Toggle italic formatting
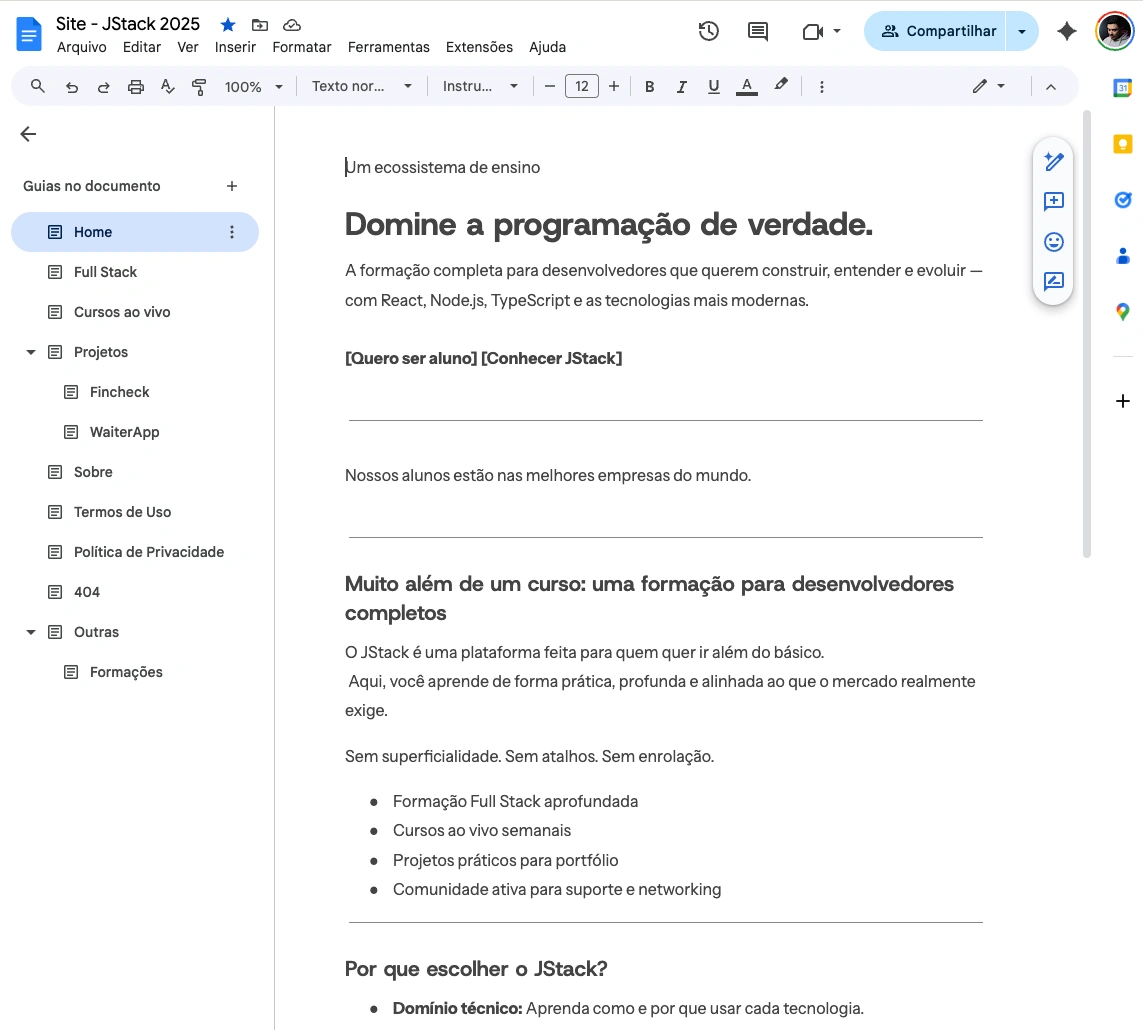This screenshot has height=1030, width=1143. [682, 87]
